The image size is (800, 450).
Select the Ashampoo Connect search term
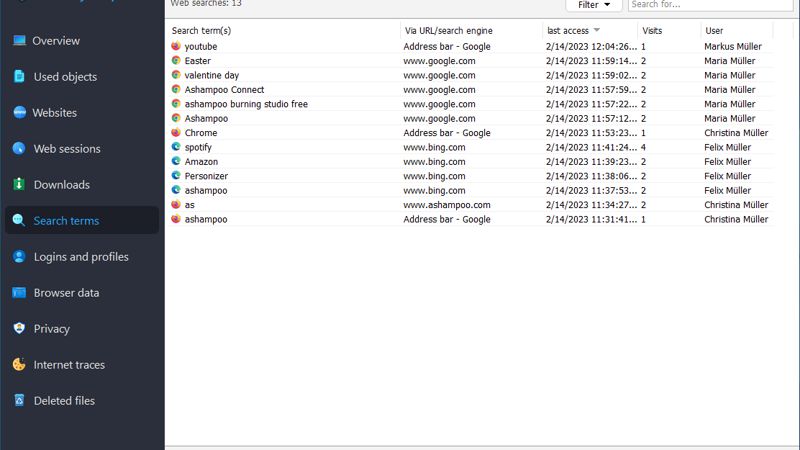pyautogui.click(x=224, y=90)
